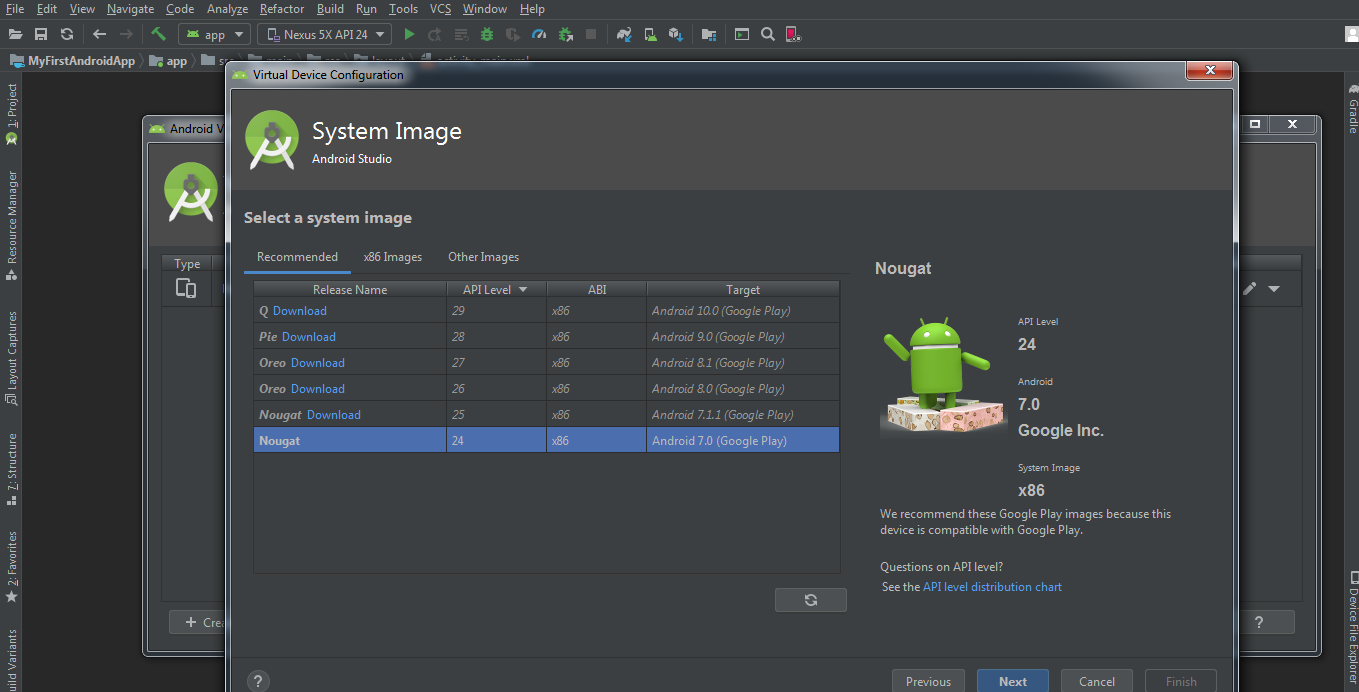Switch to the Recommended tab
Image resolution: width=1359 pixels, height=692 pixels.
point(297,257)
